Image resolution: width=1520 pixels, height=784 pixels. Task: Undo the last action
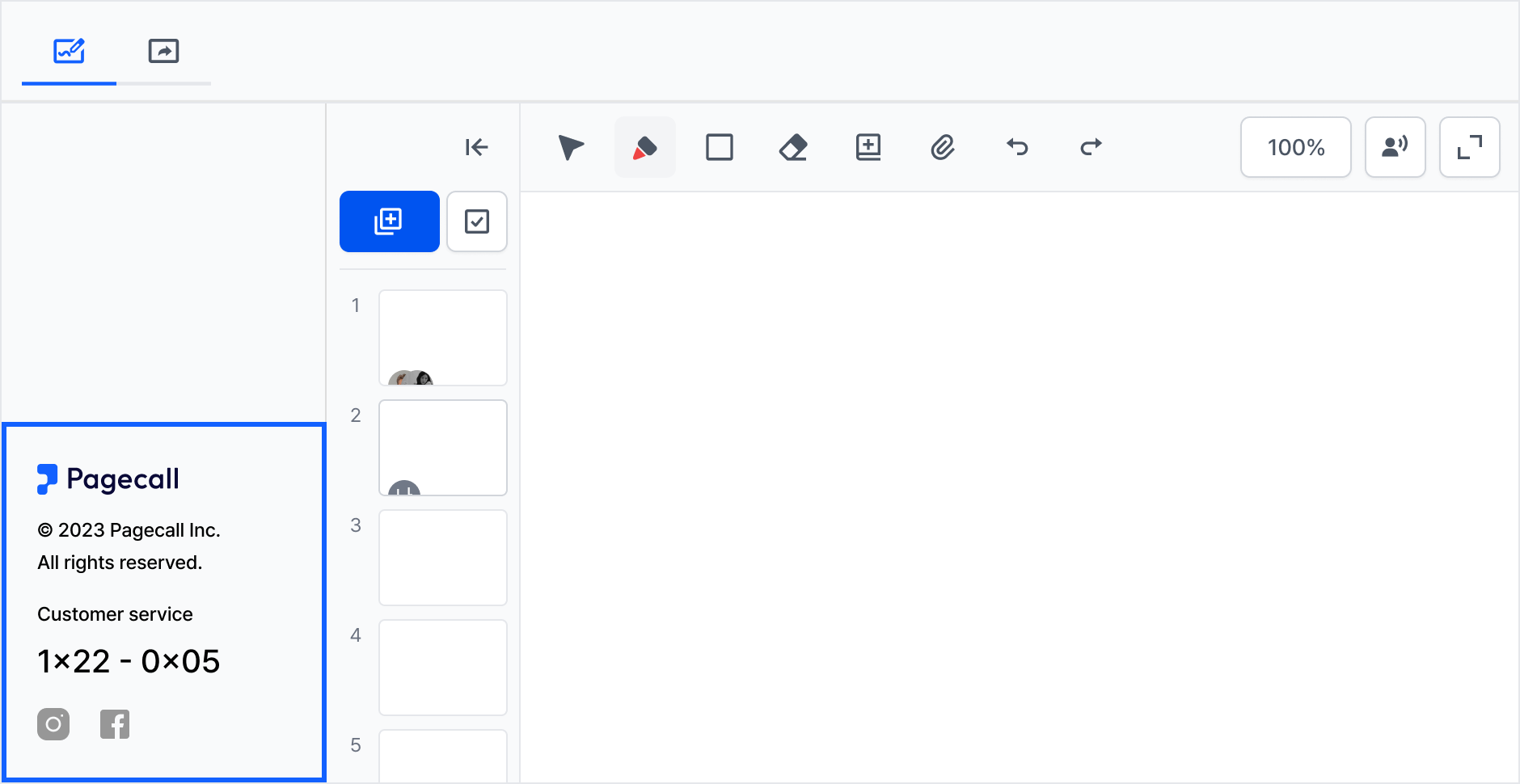coord(1017,147)
